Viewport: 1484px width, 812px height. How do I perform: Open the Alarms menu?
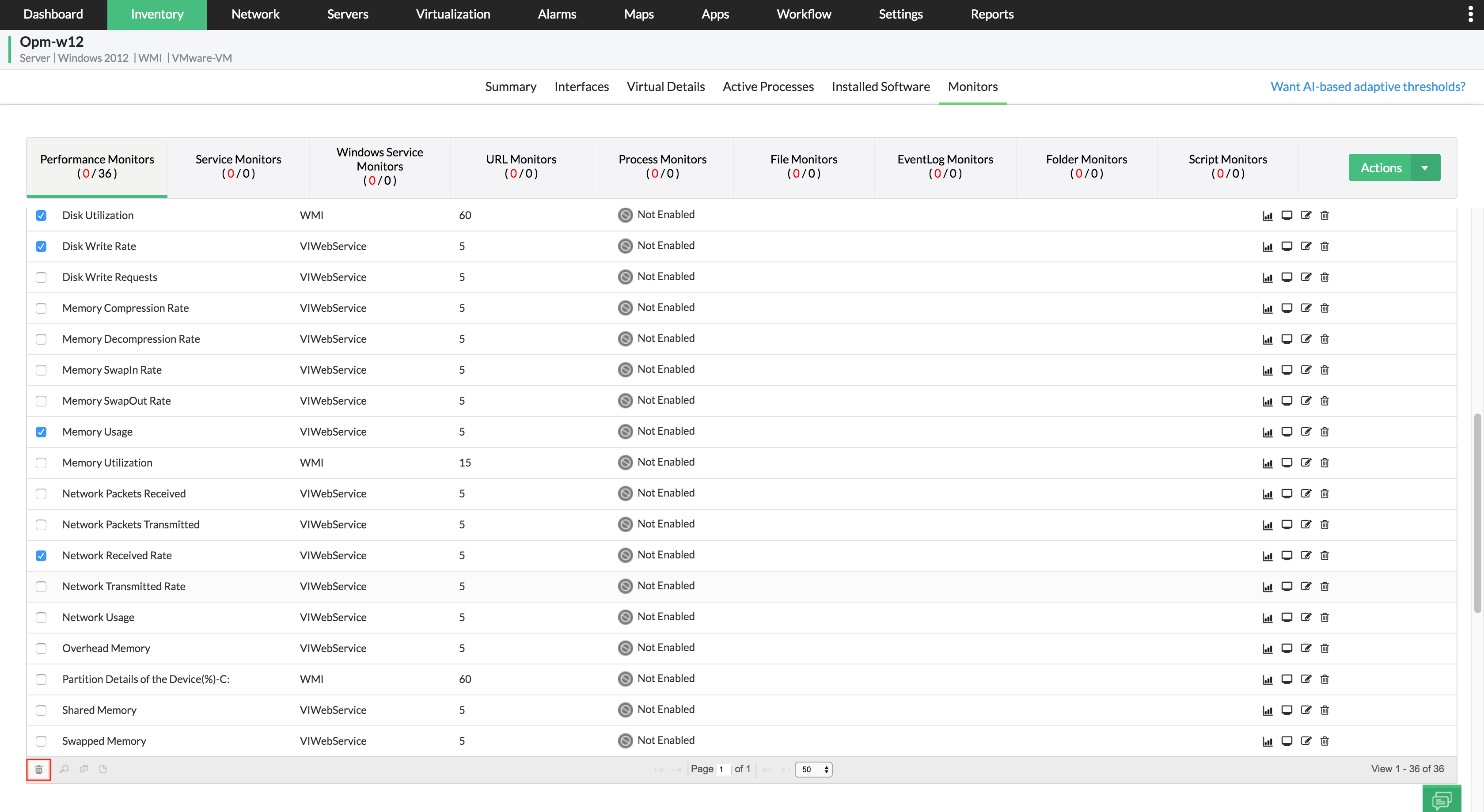557,15
